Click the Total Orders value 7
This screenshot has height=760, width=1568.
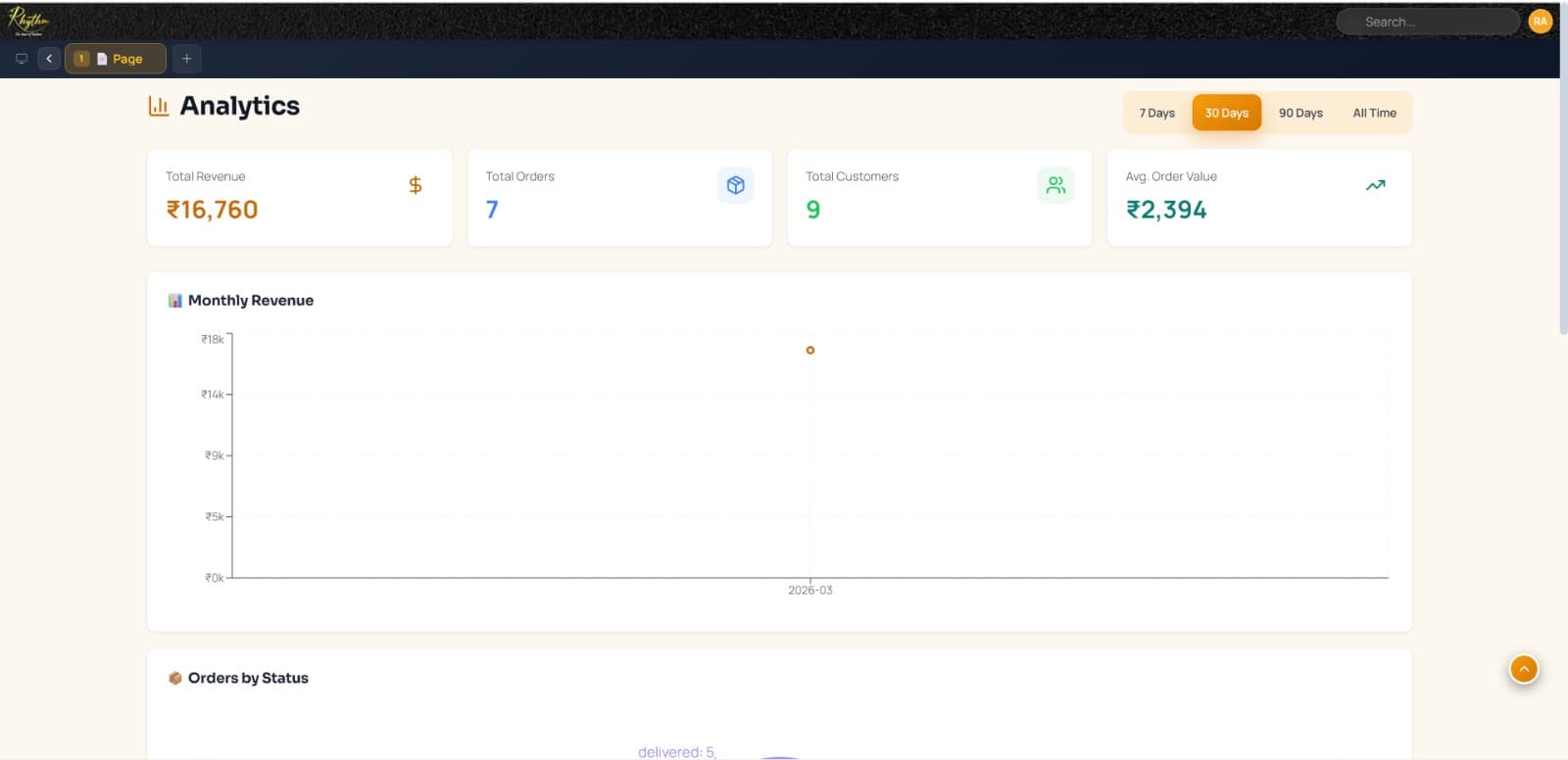pyautogui.click(x=492, y=210)
